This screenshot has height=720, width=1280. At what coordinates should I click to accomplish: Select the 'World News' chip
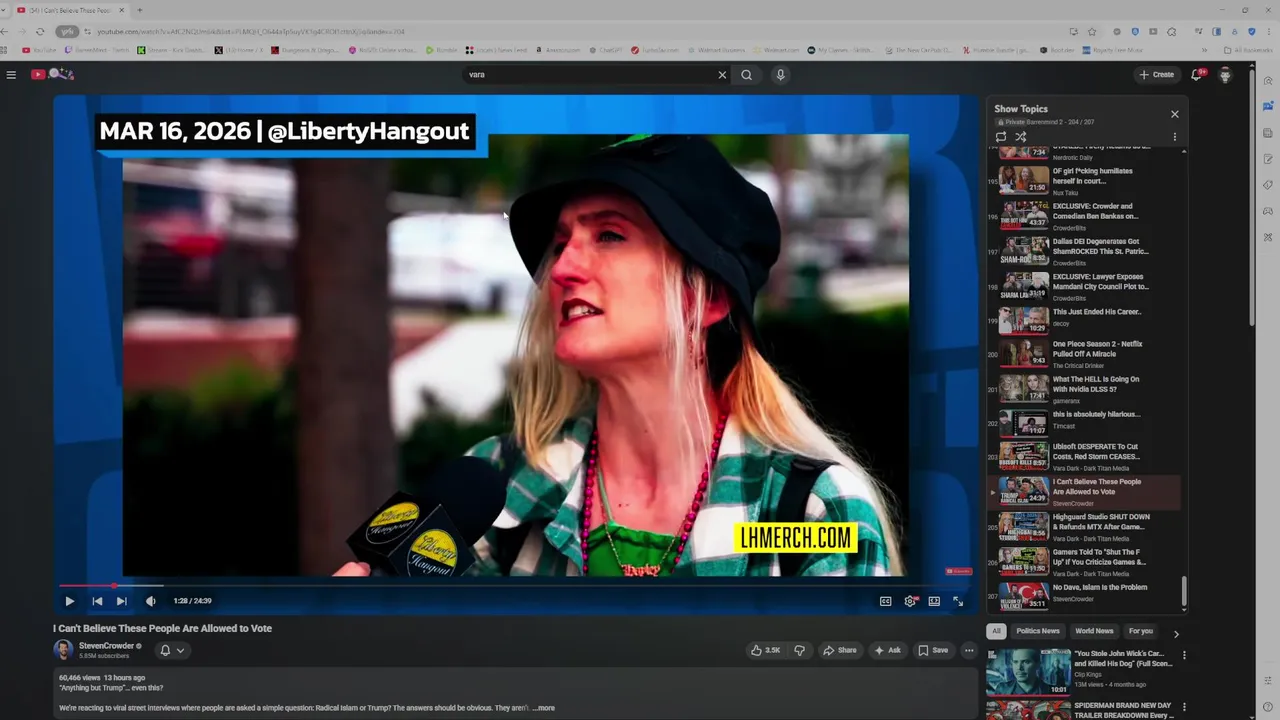pyautogui.click(x=1094, y=631)
